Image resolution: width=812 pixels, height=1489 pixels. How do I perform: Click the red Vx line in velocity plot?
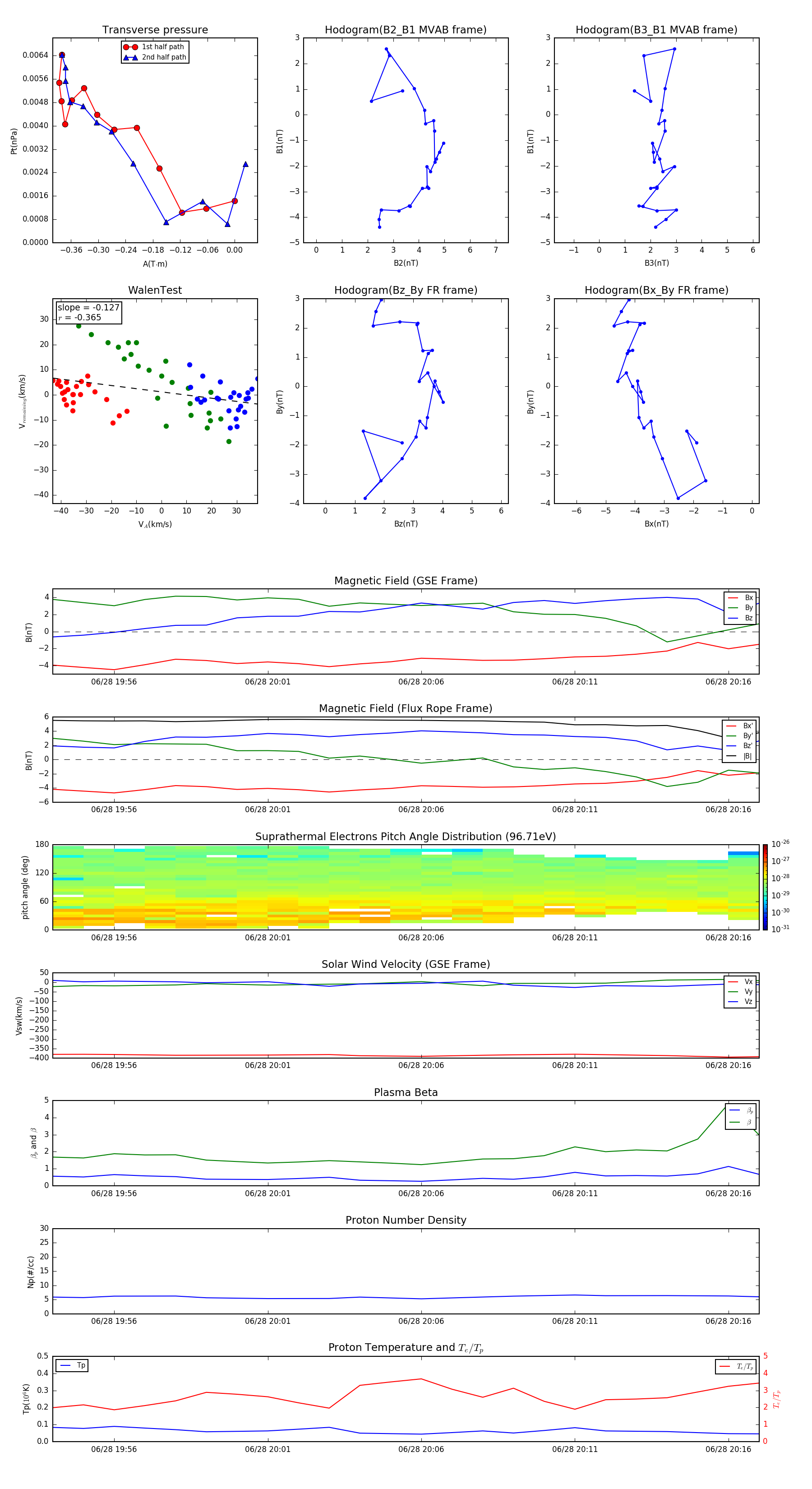pos(406,1056)
